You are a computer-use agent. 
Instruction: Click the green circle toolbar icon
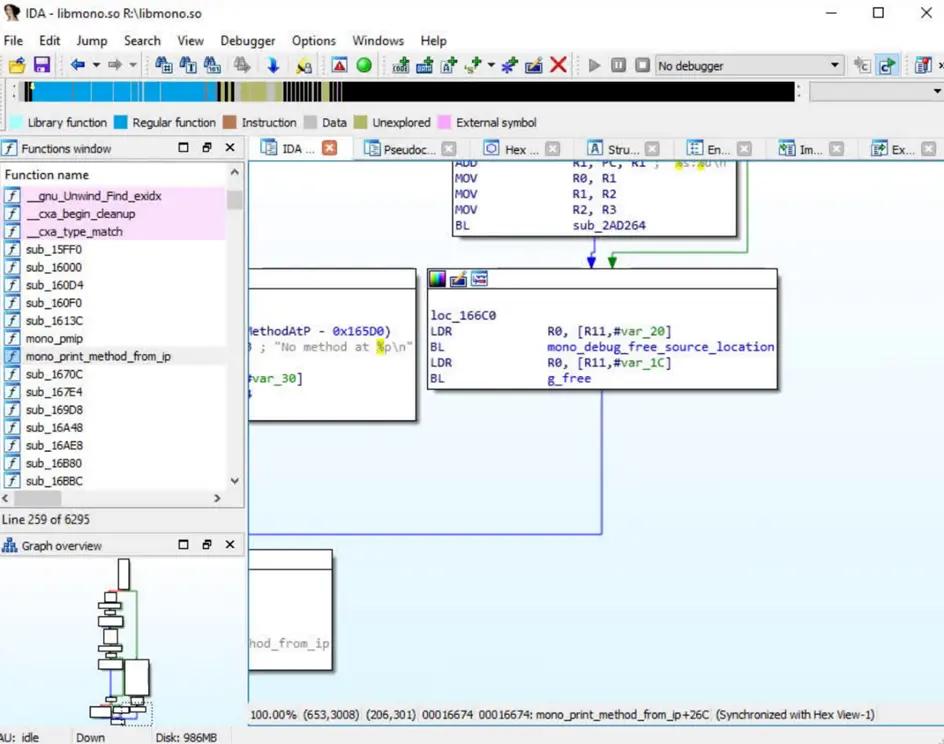tap(364, 65)
